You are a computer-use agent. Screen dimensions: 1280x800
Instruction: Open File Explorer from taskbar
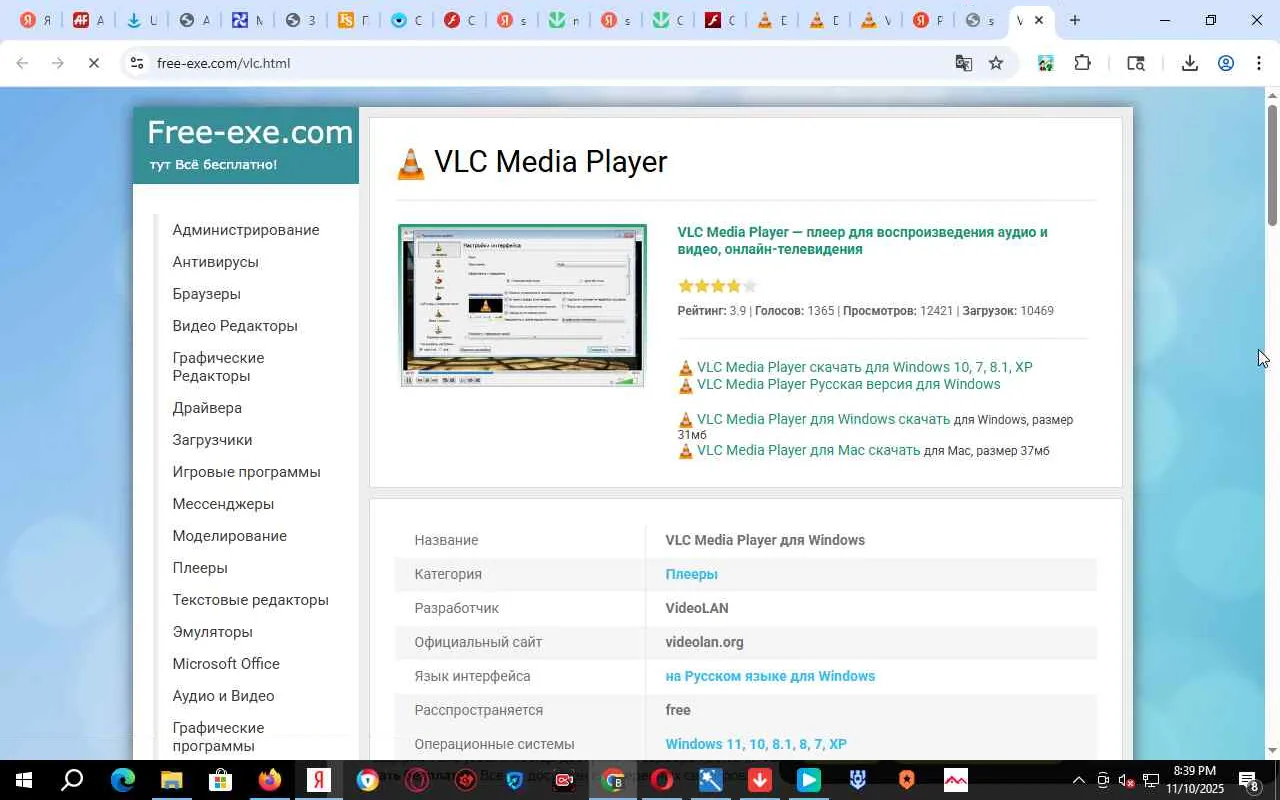[x=171, y=780]
